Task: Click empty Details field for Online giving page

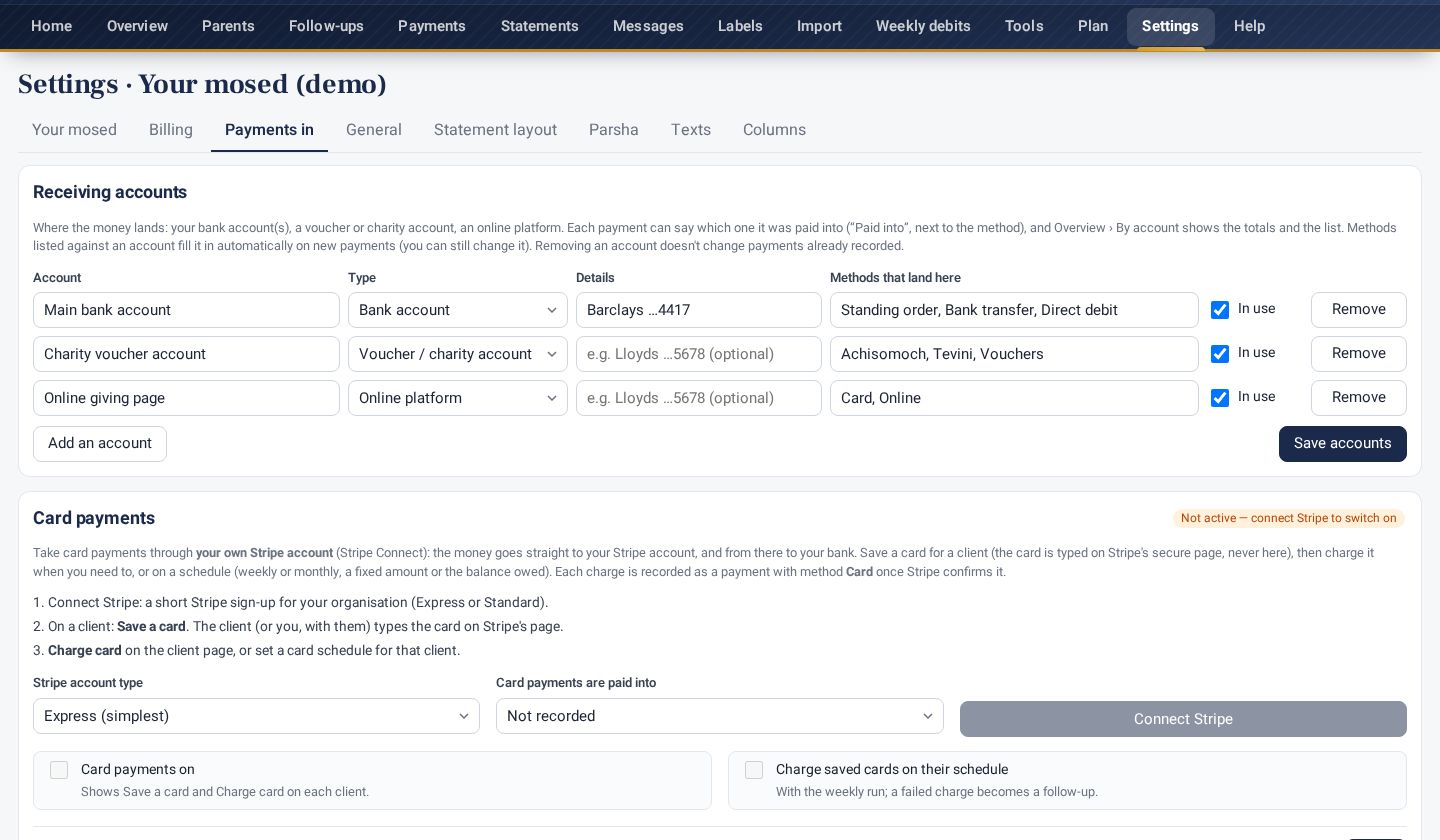Action: click(x=699, y=398)
